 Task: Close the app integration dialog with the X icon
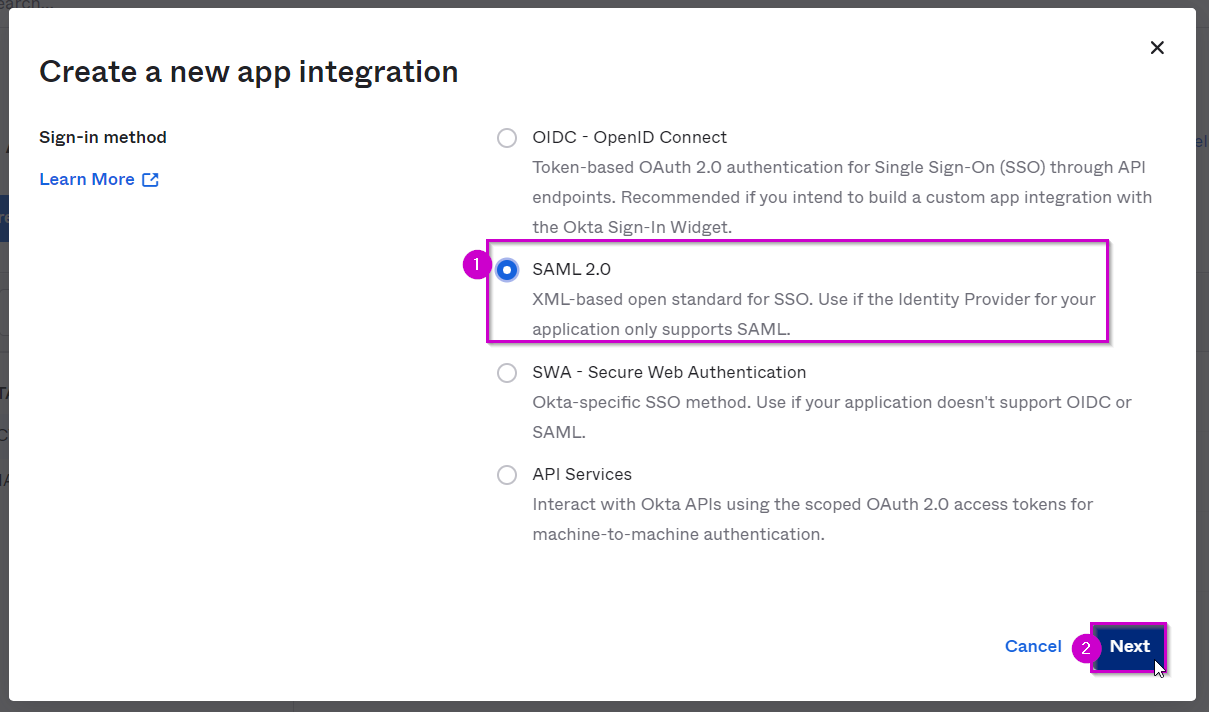click(x=1157, y=48)
